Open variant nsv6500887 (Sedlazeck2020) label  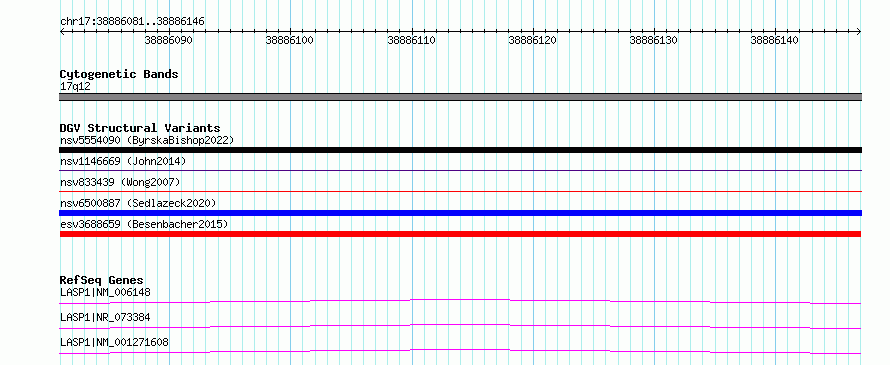(x=138, y=203)
